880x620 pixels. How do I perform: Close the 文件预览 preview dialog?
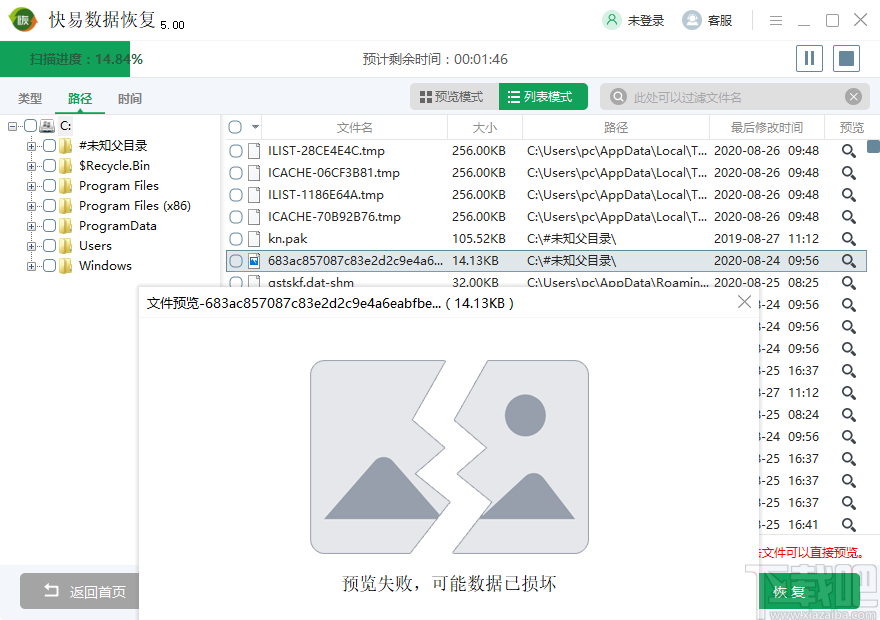pos(744,302)
